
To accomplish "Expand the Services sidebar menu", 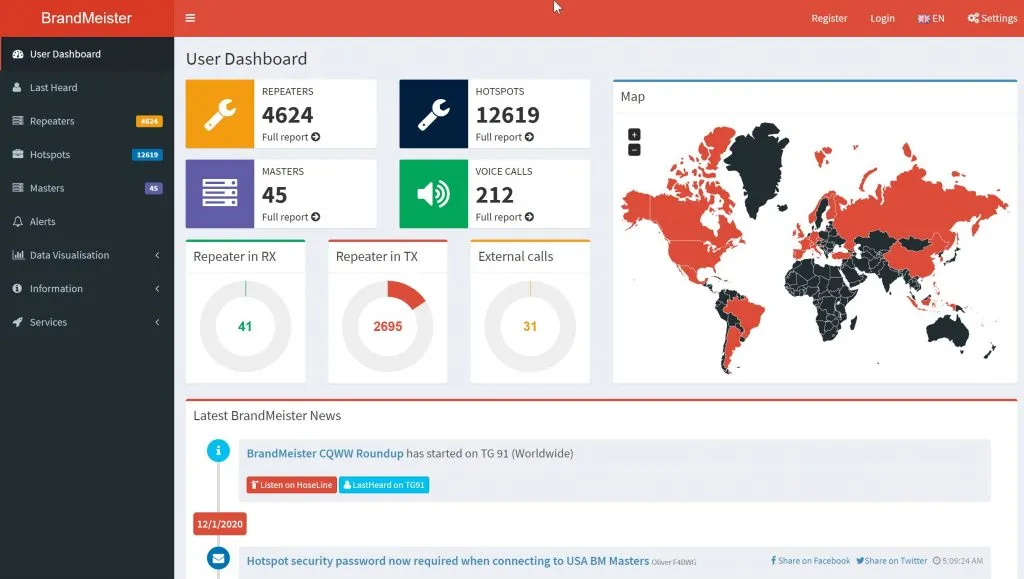I will [86, 322].
